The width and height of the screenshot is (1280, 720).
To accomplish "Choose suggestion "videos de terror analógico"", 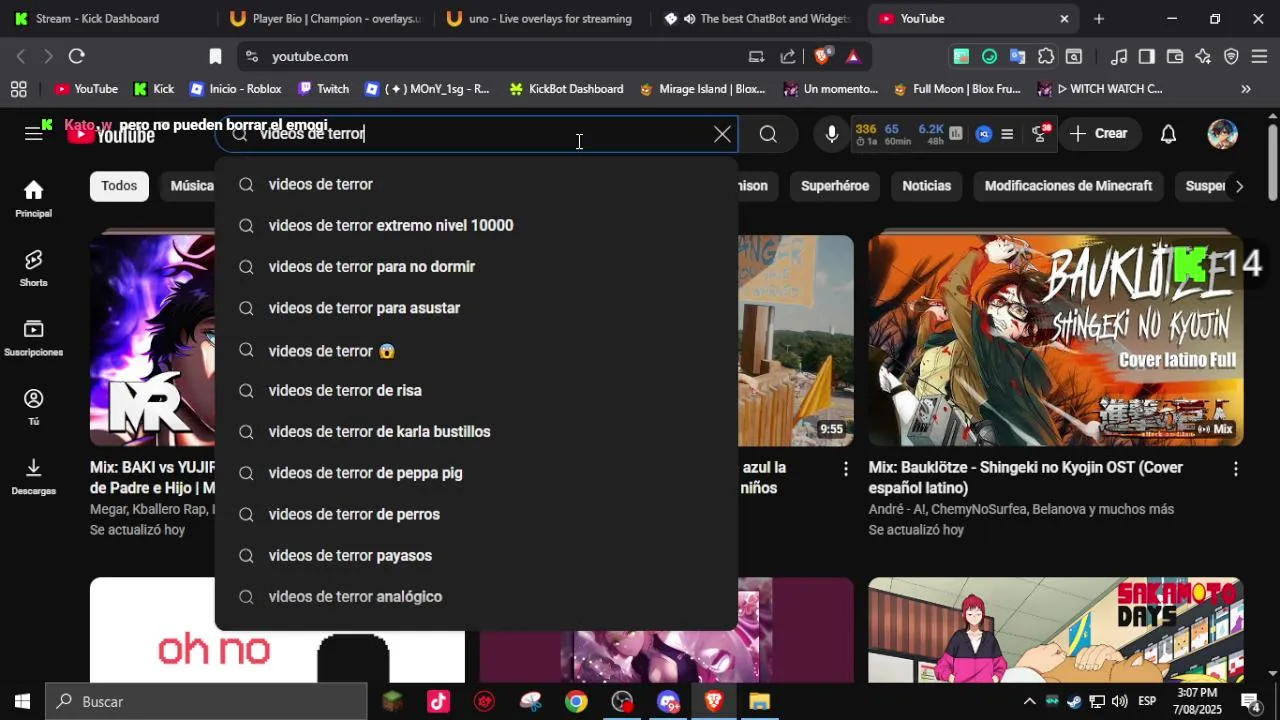I will click(x=476, y=597).
